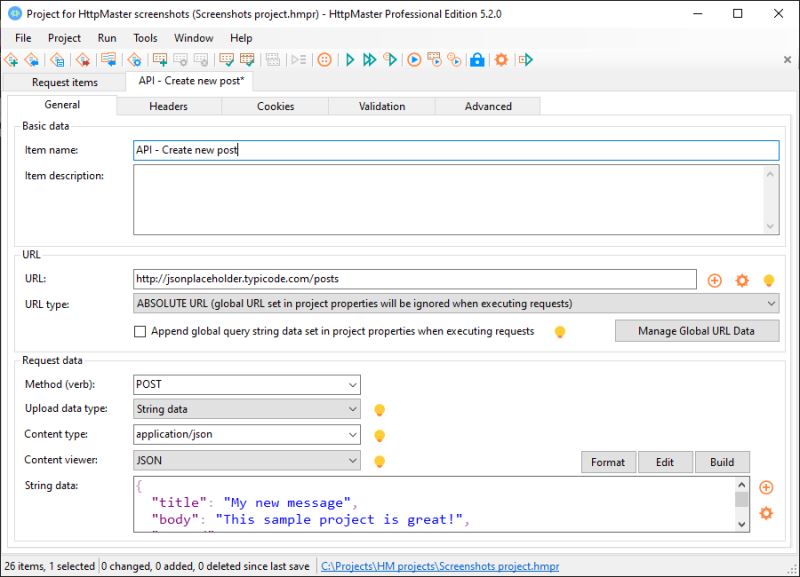Expand the Content type application/json dropdown
This screenshot has height=577, width=800.
(353, 435)
